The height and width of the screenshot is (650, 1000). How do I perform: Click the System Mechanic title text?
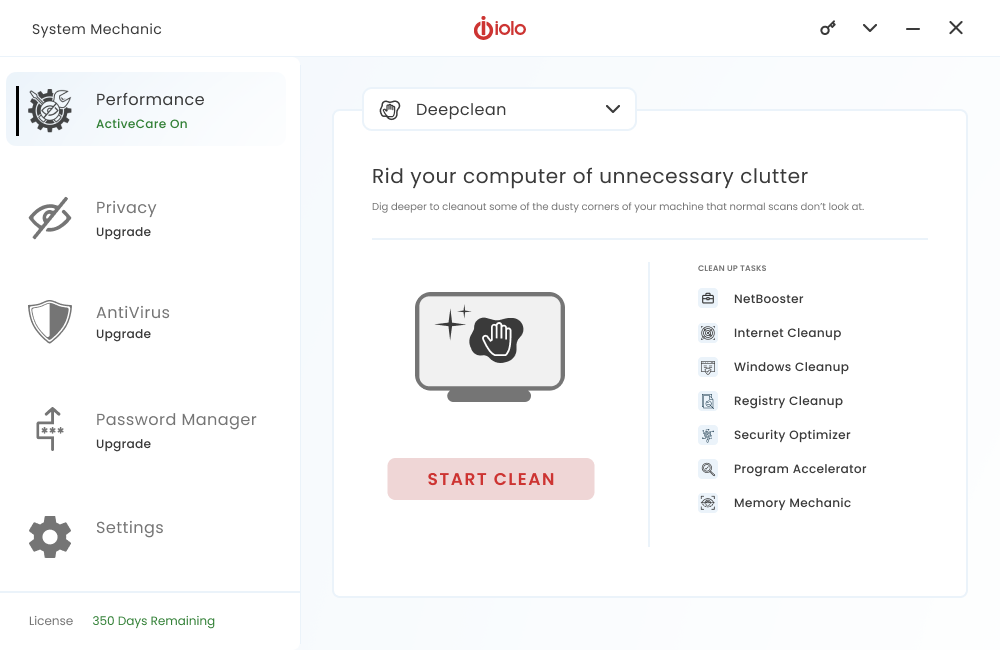coord(97,29)
